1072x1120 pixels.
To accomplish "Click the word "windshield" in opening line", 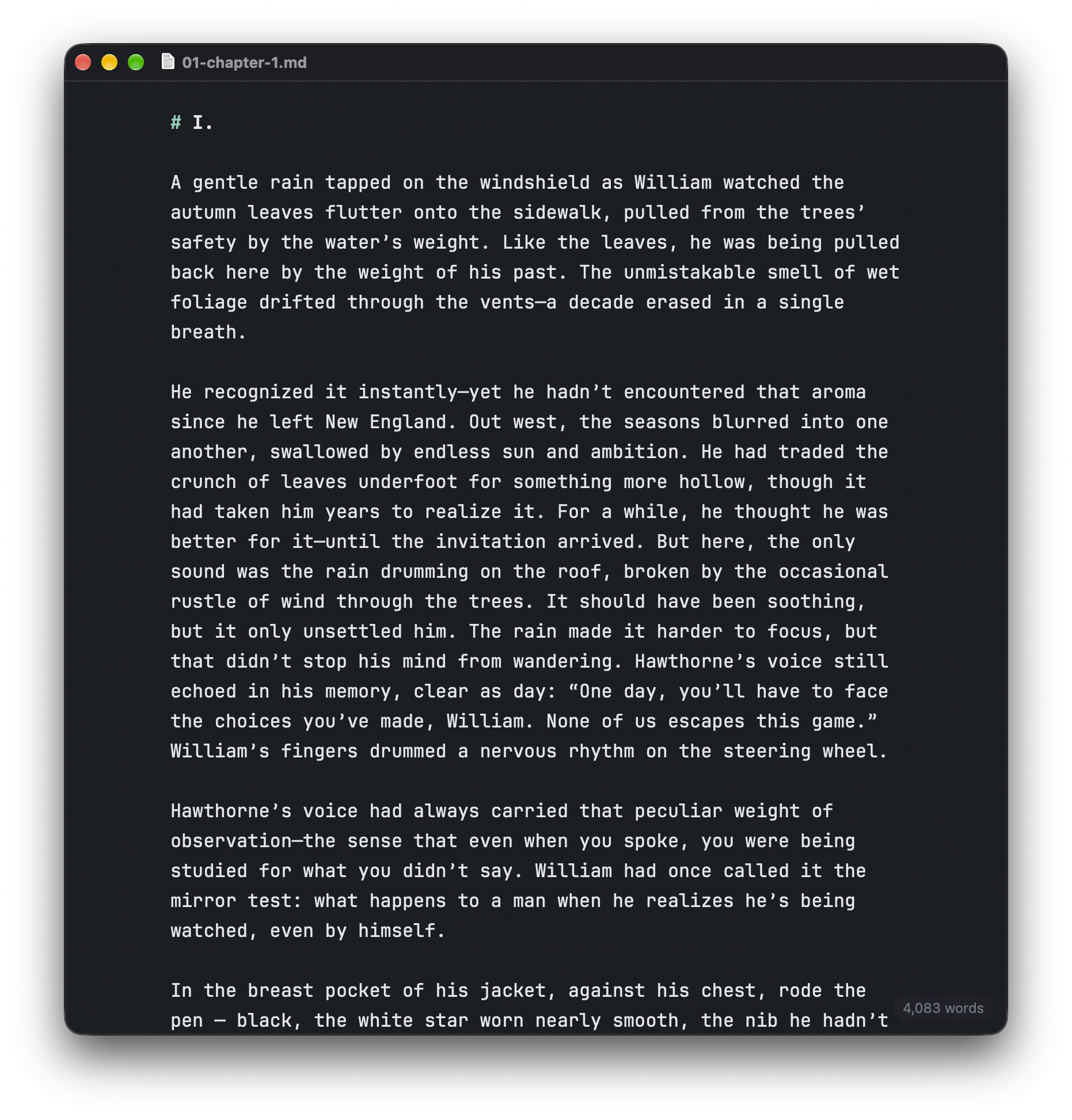I will 535,182.
